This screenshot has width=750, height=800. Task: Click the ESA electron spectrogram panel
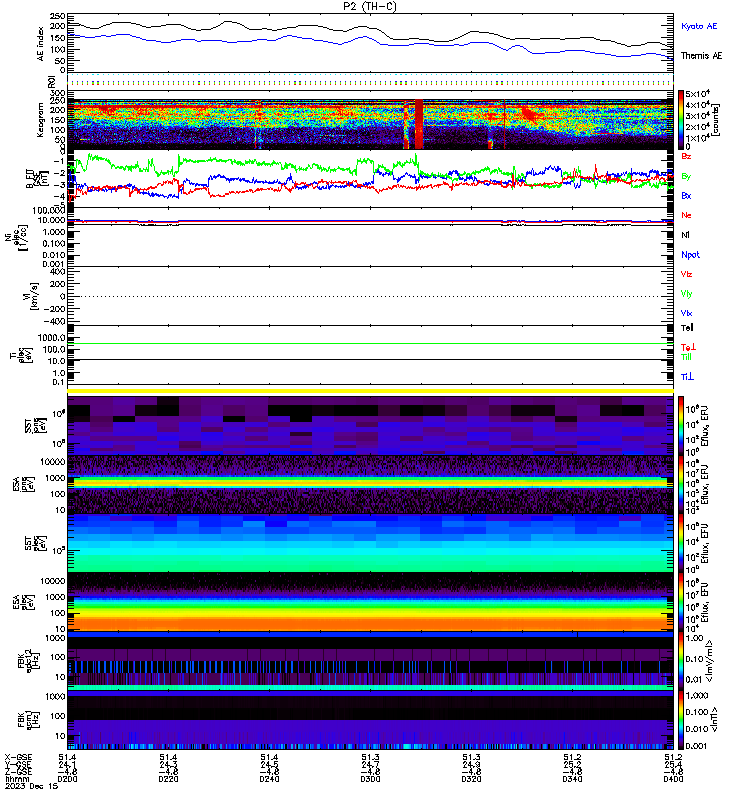click(x=370, y=602)
